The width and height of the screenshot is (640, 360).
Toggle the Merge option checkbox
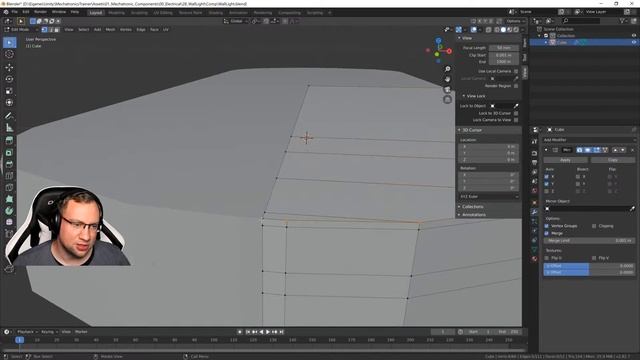tap(547, 233)
